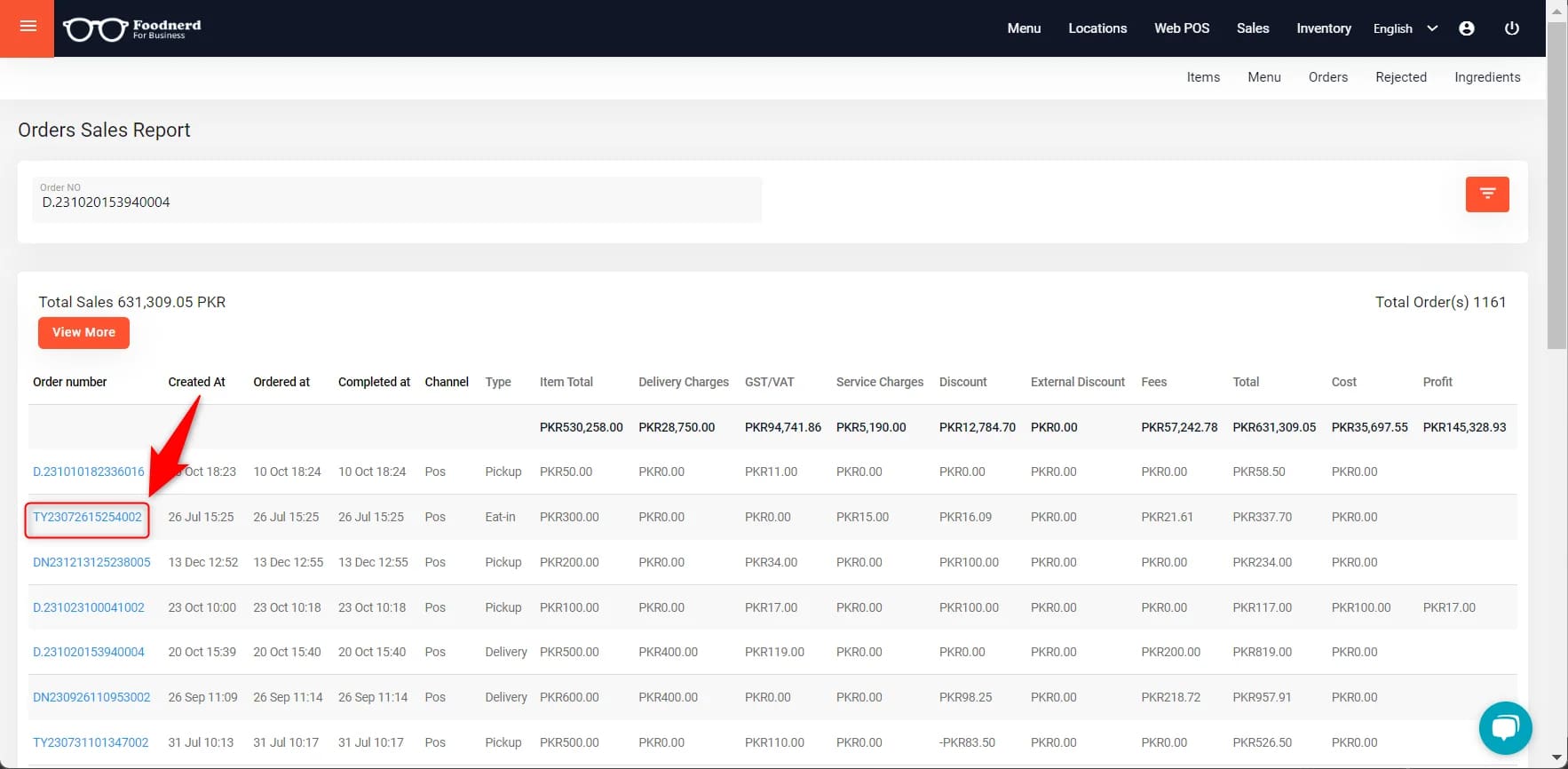Click the View More button

[x=83, y=332]
